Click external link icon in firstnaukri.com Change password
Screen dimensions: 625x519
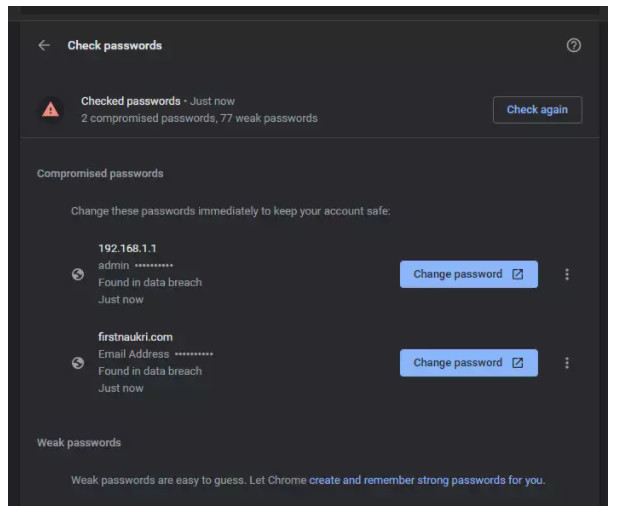click(x=517, y=363)
